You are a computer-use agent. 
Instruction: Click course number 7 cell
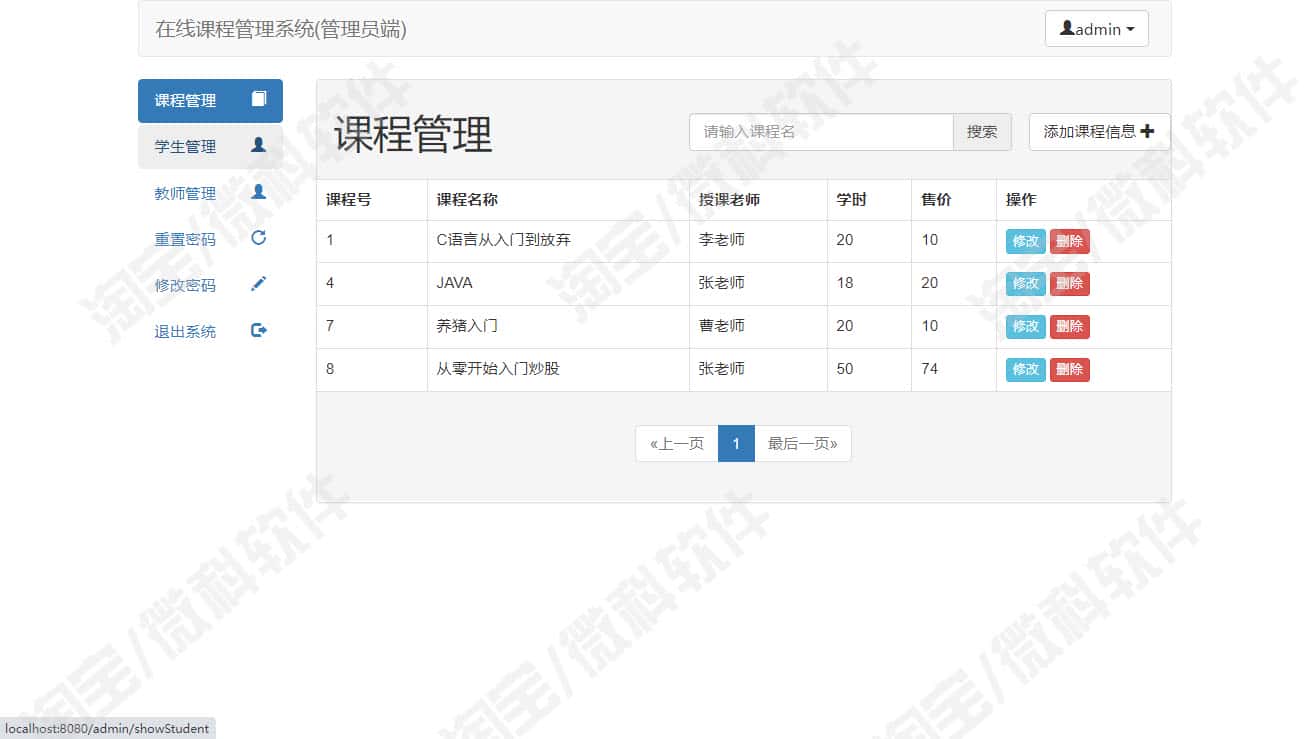(372, 327)
